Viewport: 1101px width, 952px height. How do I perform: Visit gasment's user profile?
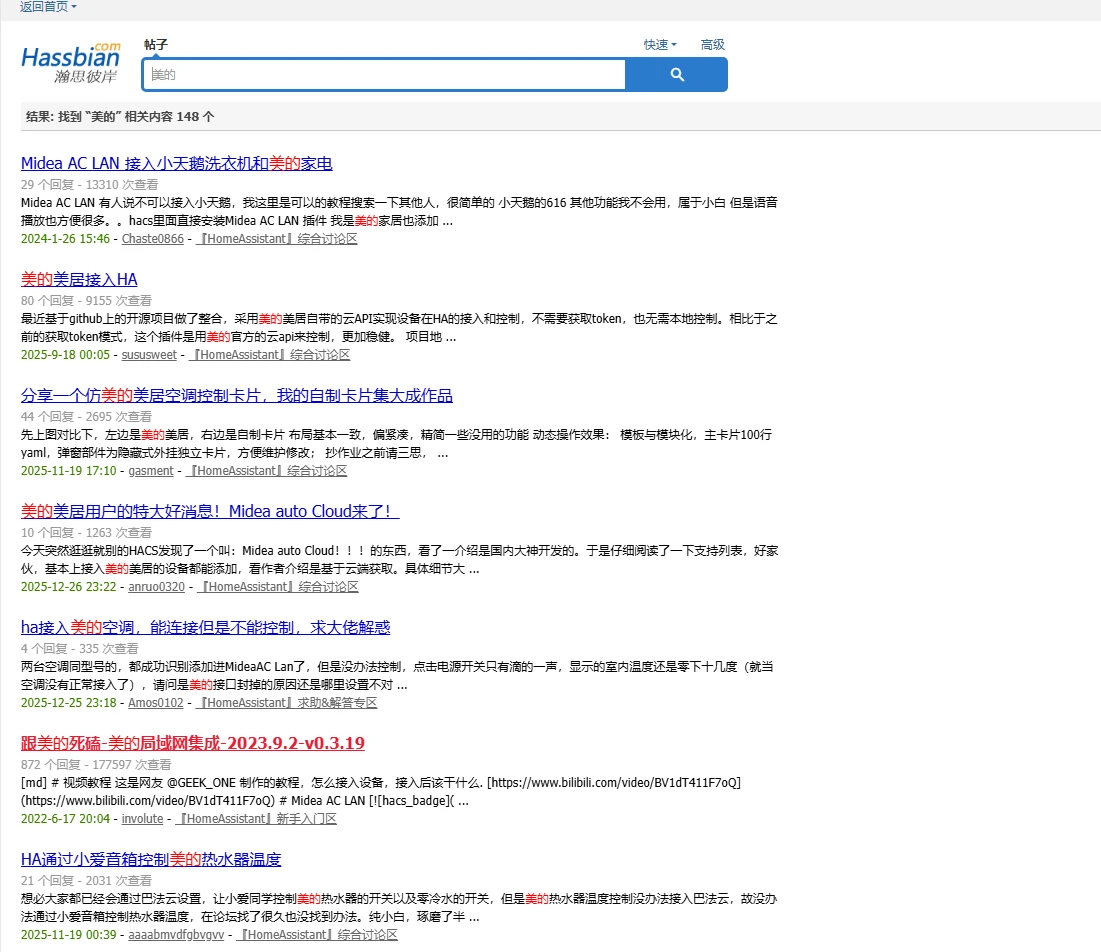point(151,471)
